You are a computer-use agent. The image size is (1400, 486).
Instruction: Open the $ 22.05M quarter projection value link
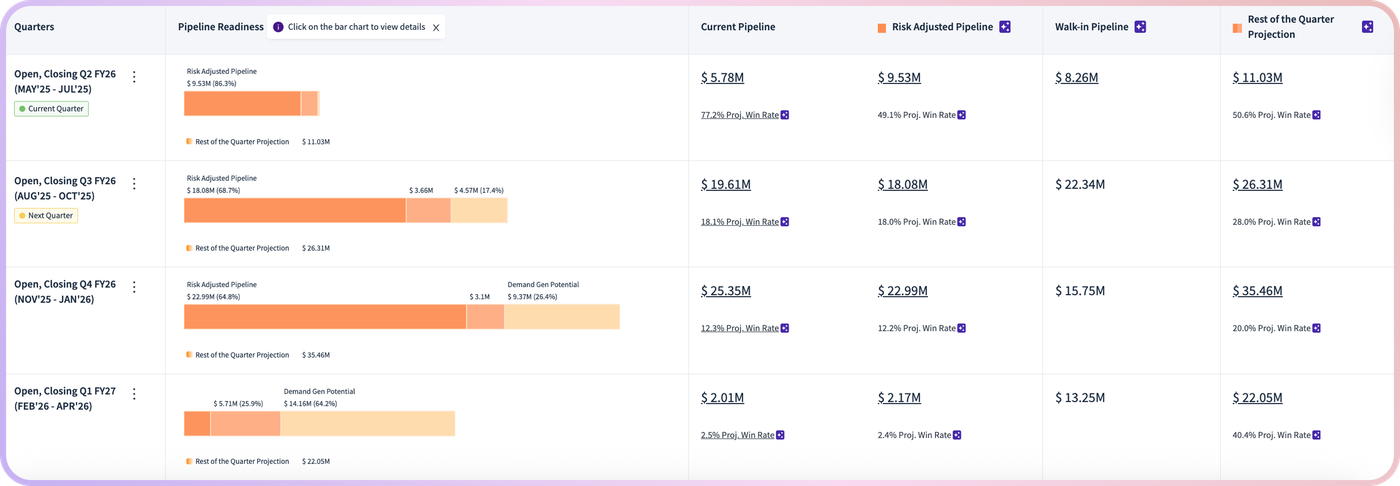(1257, 397)
